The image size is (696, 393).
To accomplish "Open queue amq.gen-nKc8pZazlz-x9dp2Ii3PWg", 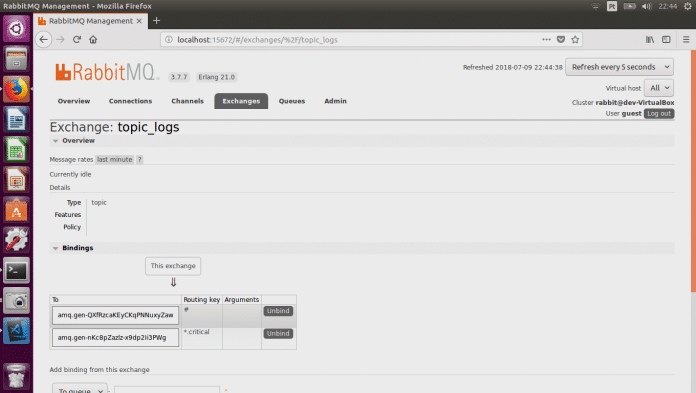I will click(115, 337).
